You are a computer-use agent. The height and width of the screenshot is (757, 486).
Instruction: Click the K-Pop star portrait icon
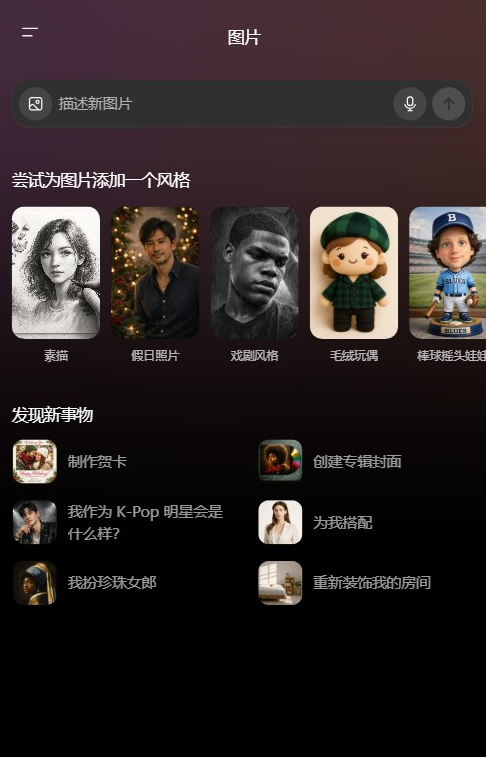[x=35, y=522]
